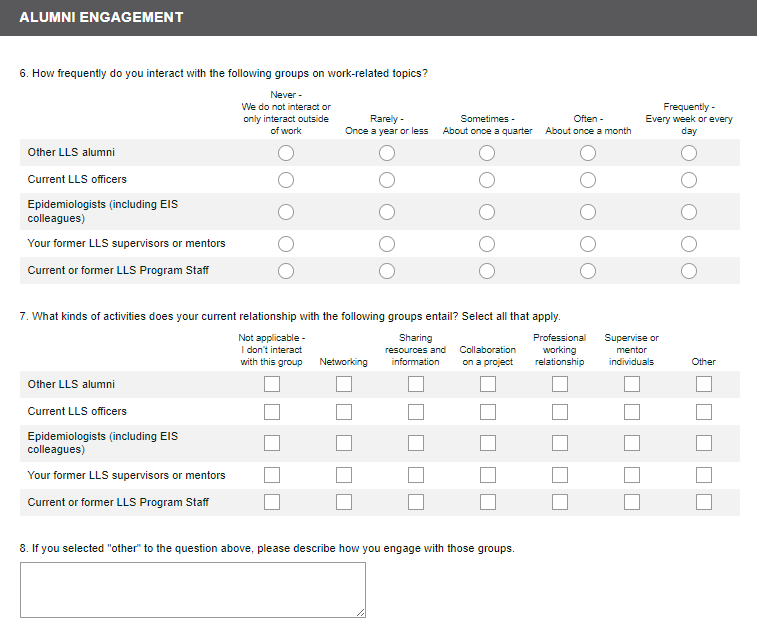Check Other for Current LLS officers activities
This screenshot has width=757, height=627.
[x=704, y=412]
